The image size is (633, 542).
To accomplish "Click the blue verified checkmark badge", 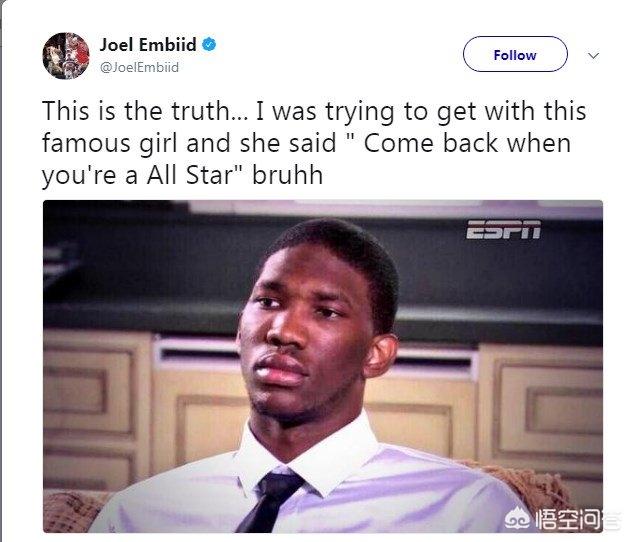I will 209,44.
